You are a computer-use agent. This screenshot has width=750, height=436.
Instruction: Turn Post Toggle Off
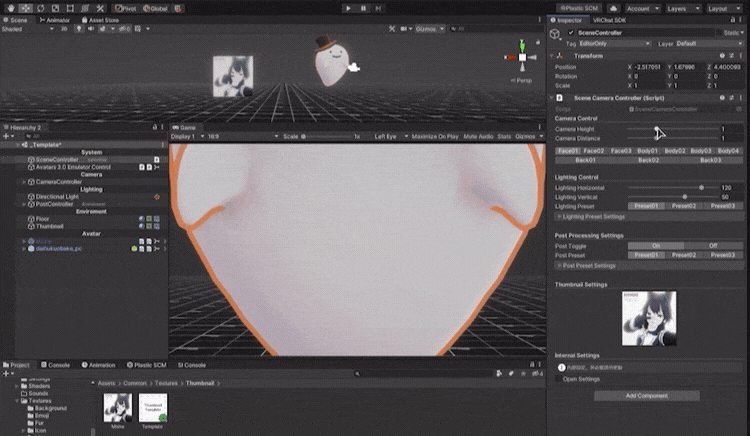713,246
